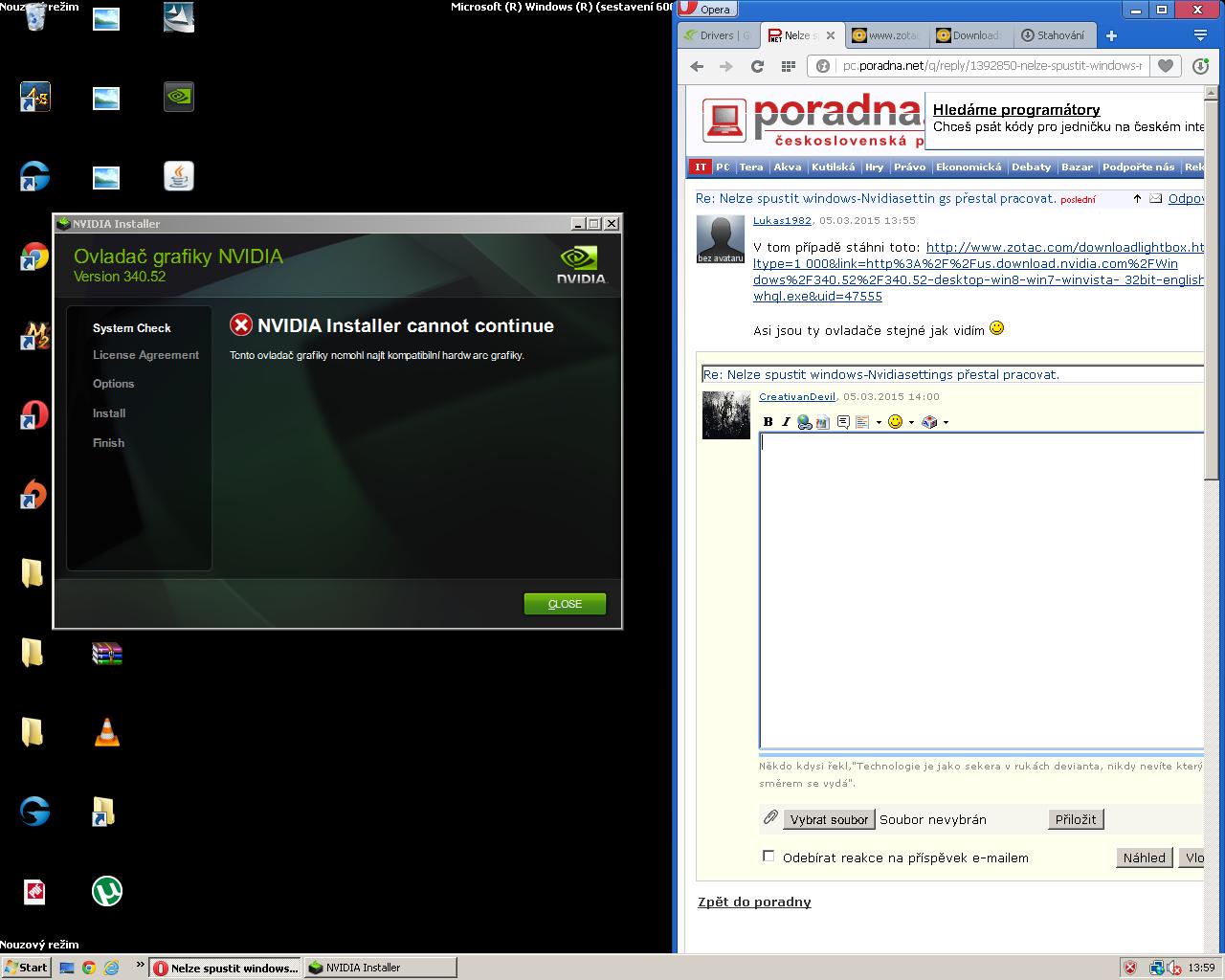Screen dimensions: 1225x980
Task: Switch to the 'Drivers | G' browser tab
Action: tap(719, 35)
